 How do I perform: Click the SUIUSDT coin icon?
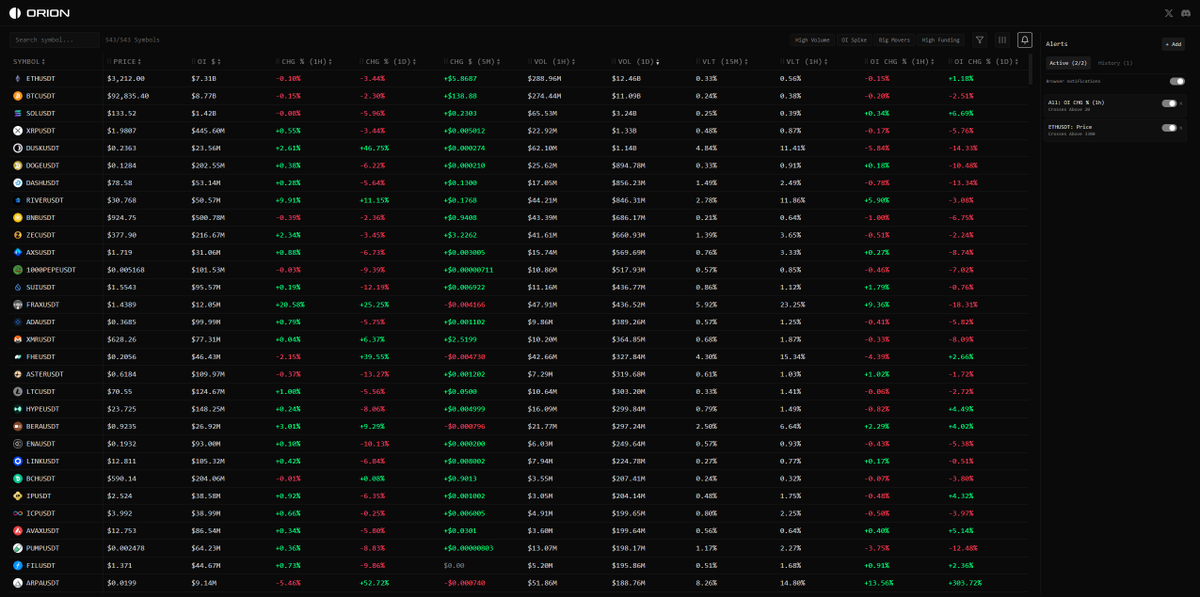click(18, 287)
